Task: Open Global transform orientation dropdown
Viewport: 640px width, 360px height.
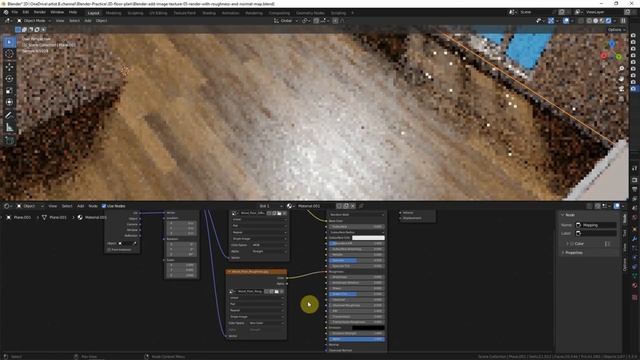Action: (x=286, y=20)
